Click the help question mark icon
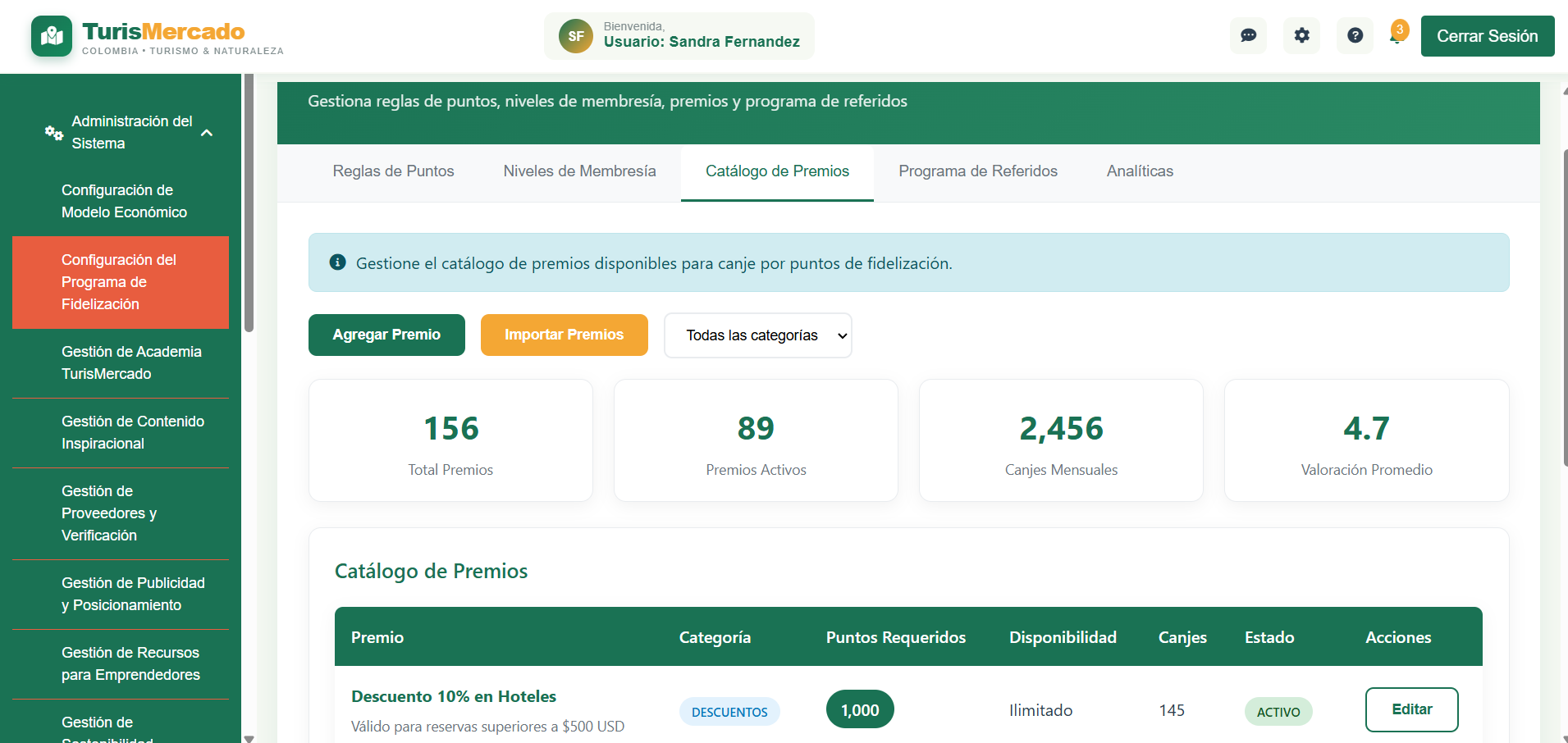Screen dimensions: 1568x743 (x=1355, y=35)
